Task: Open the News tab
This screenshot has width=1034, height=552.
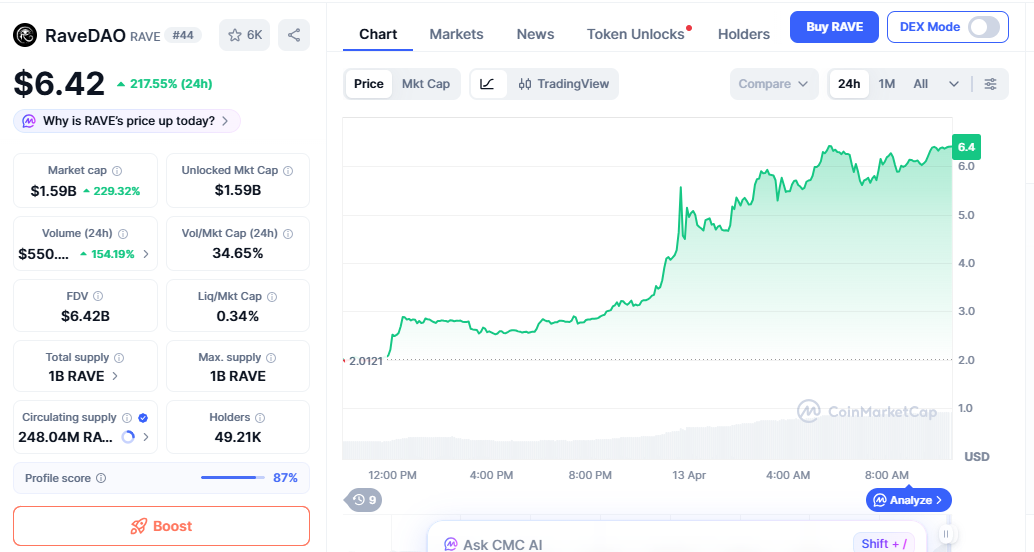Action: 535,34
